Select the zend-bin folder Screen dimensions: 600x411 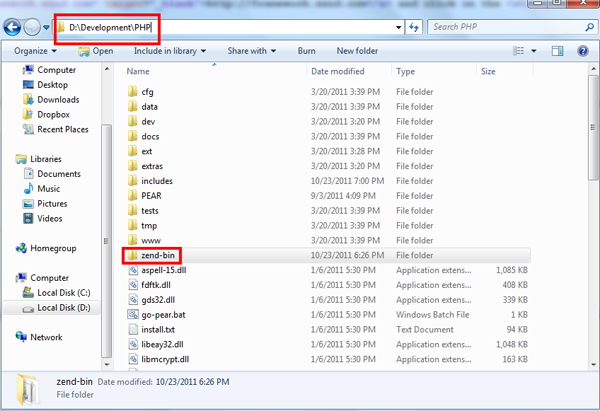click(x=160, y=256)
